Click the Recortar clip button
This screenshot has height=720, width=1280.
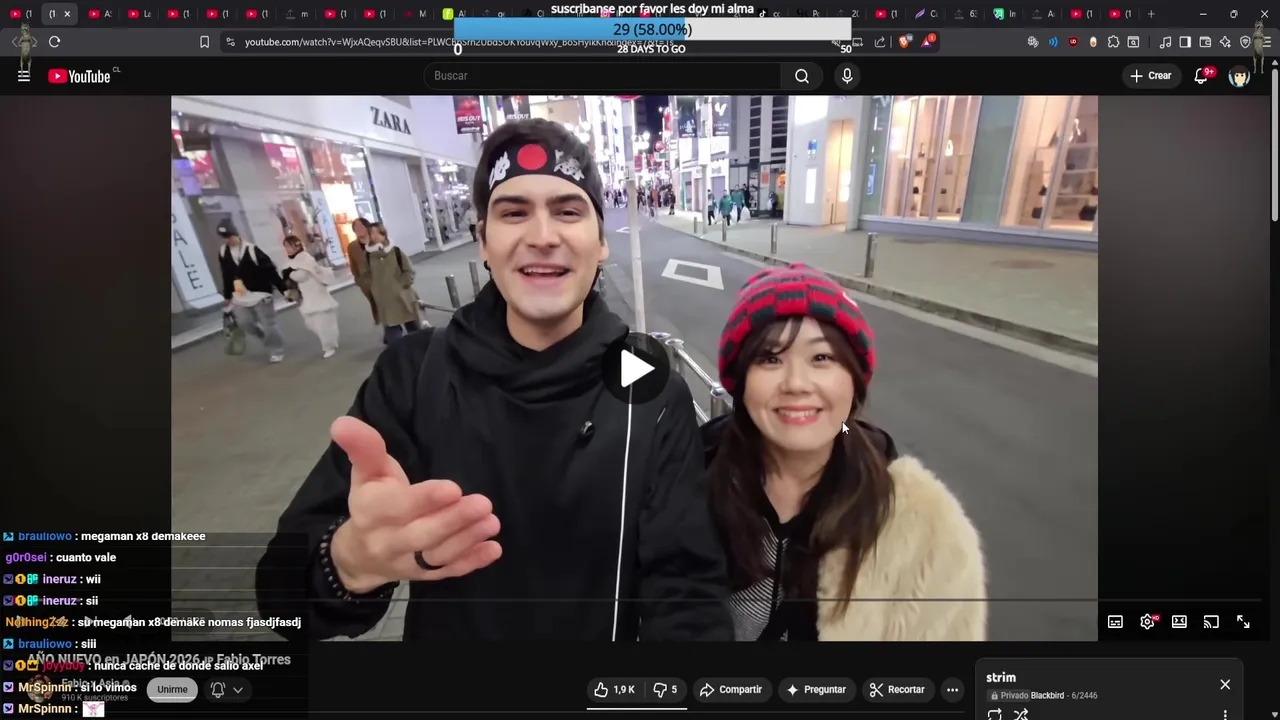point(897,690)
